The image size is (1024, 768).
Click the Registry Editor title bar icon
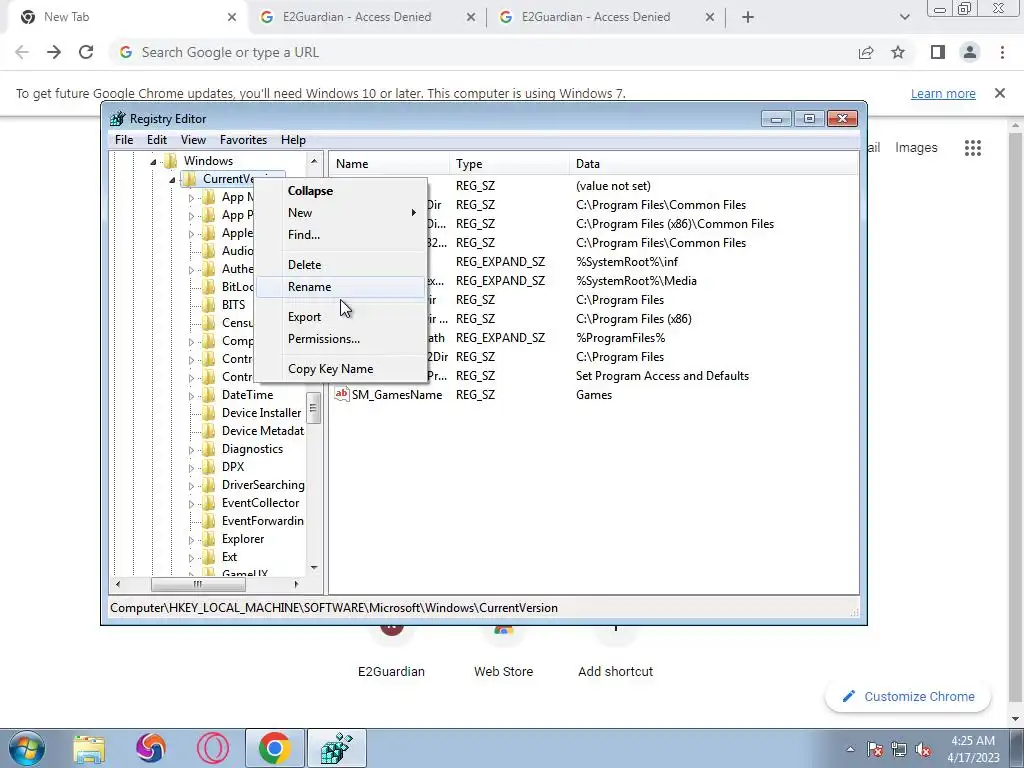[x=118, y=119]
